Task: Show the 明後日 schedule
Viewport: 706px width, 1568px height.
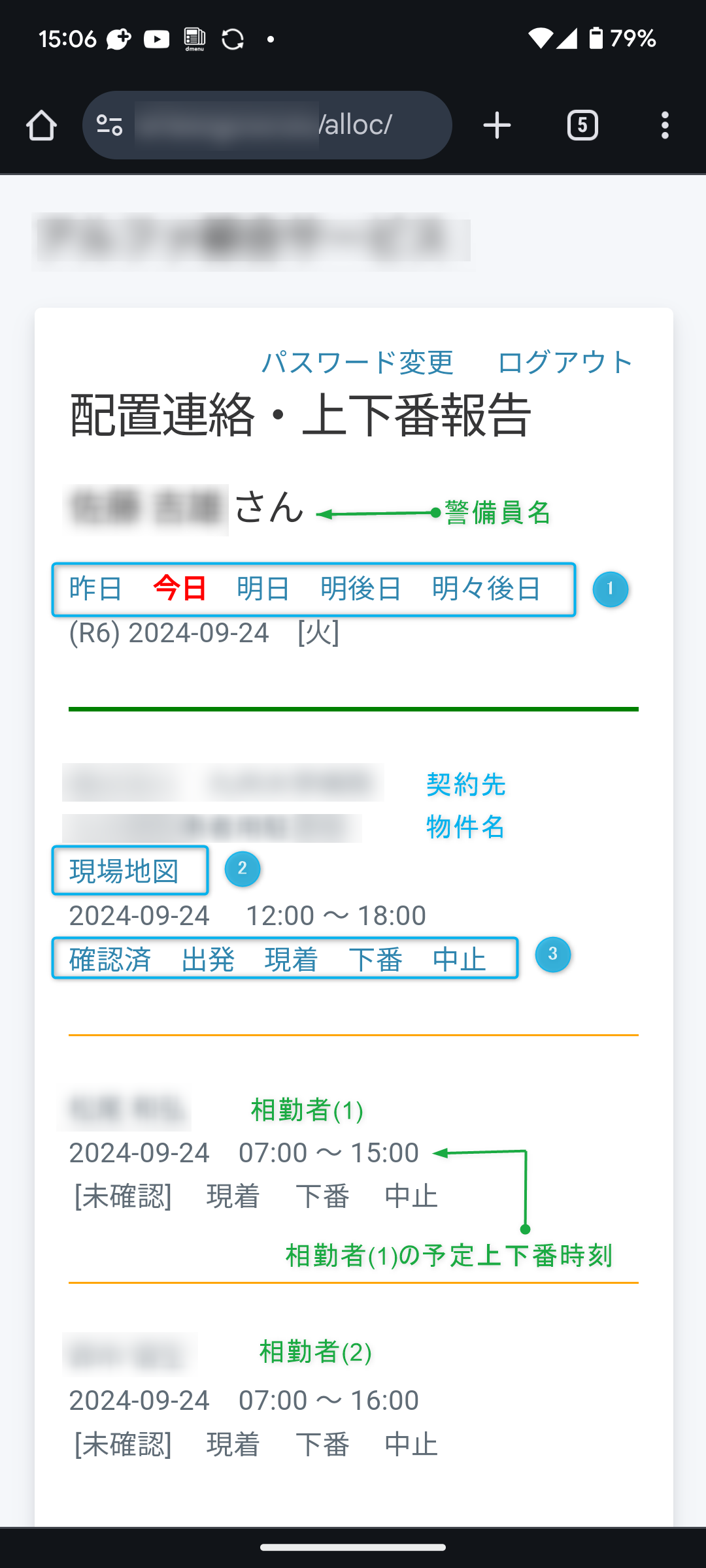Action: pyautogui.click(x=361, y=589)
